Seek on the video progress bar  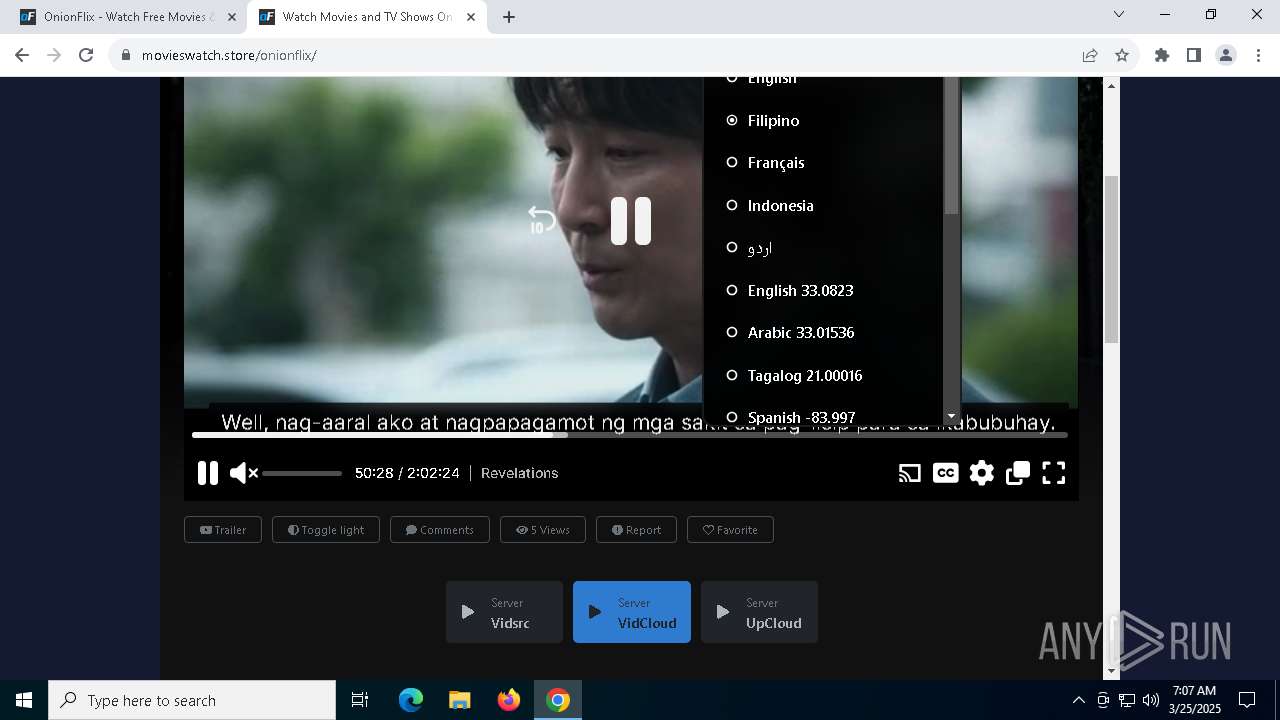tap(630, 435)
